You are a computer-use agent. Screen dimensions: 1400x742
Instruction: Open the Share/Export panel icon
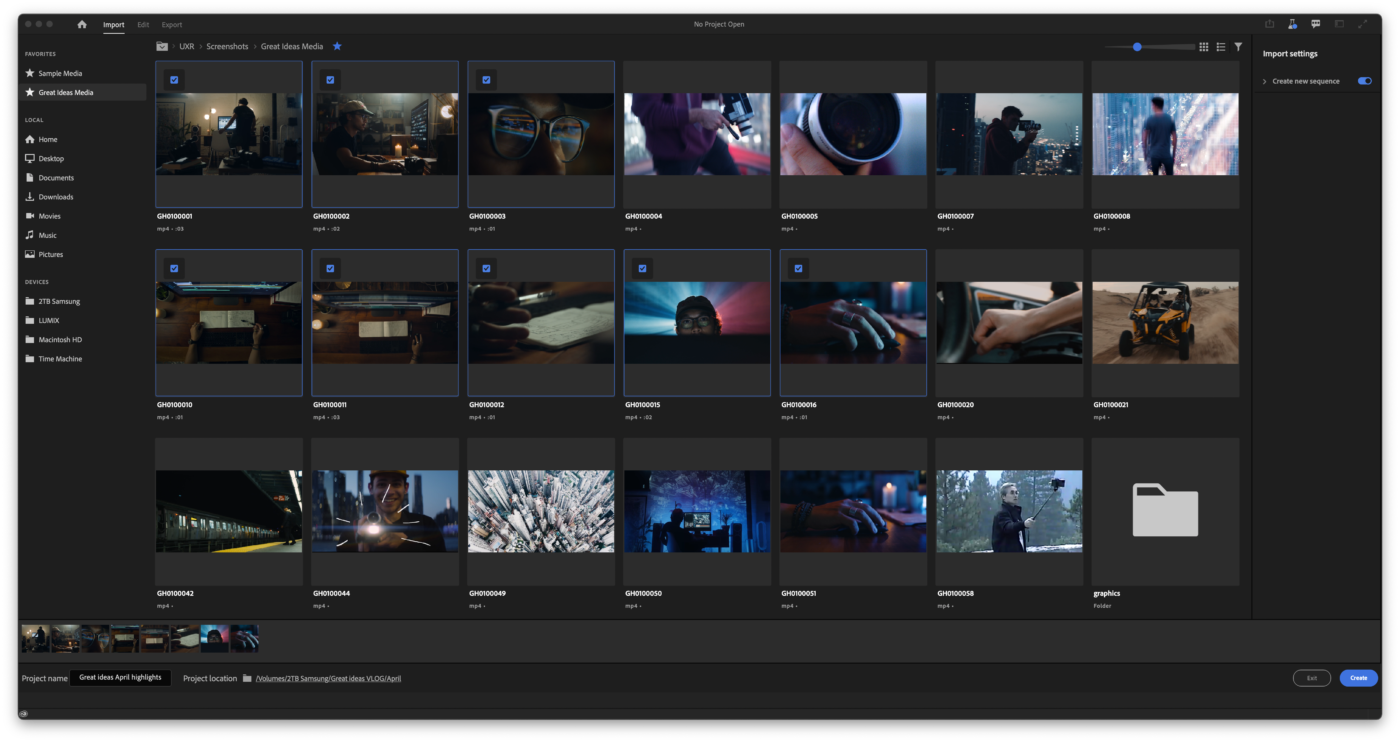click(x=1270, y=24)
